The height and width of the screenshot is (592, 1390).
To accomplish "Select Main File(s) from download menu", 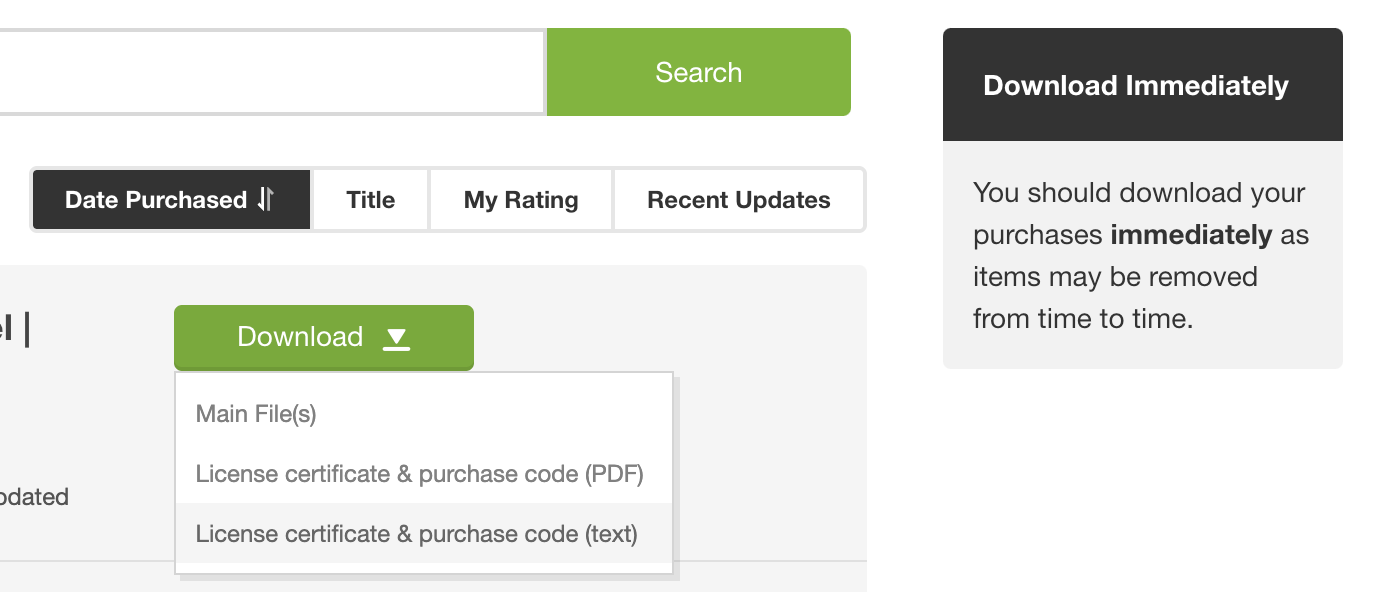I will coord(256,414).
